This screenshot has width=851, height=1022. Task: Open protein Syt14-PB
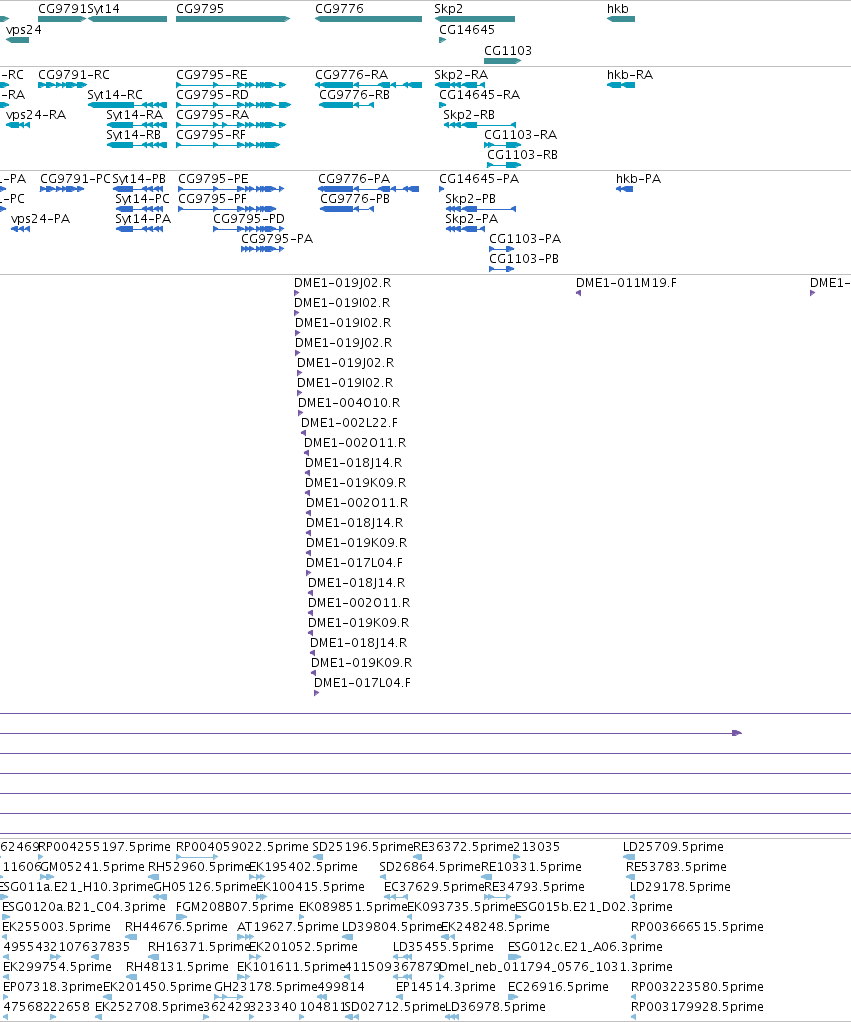click(x=139, y=189)
